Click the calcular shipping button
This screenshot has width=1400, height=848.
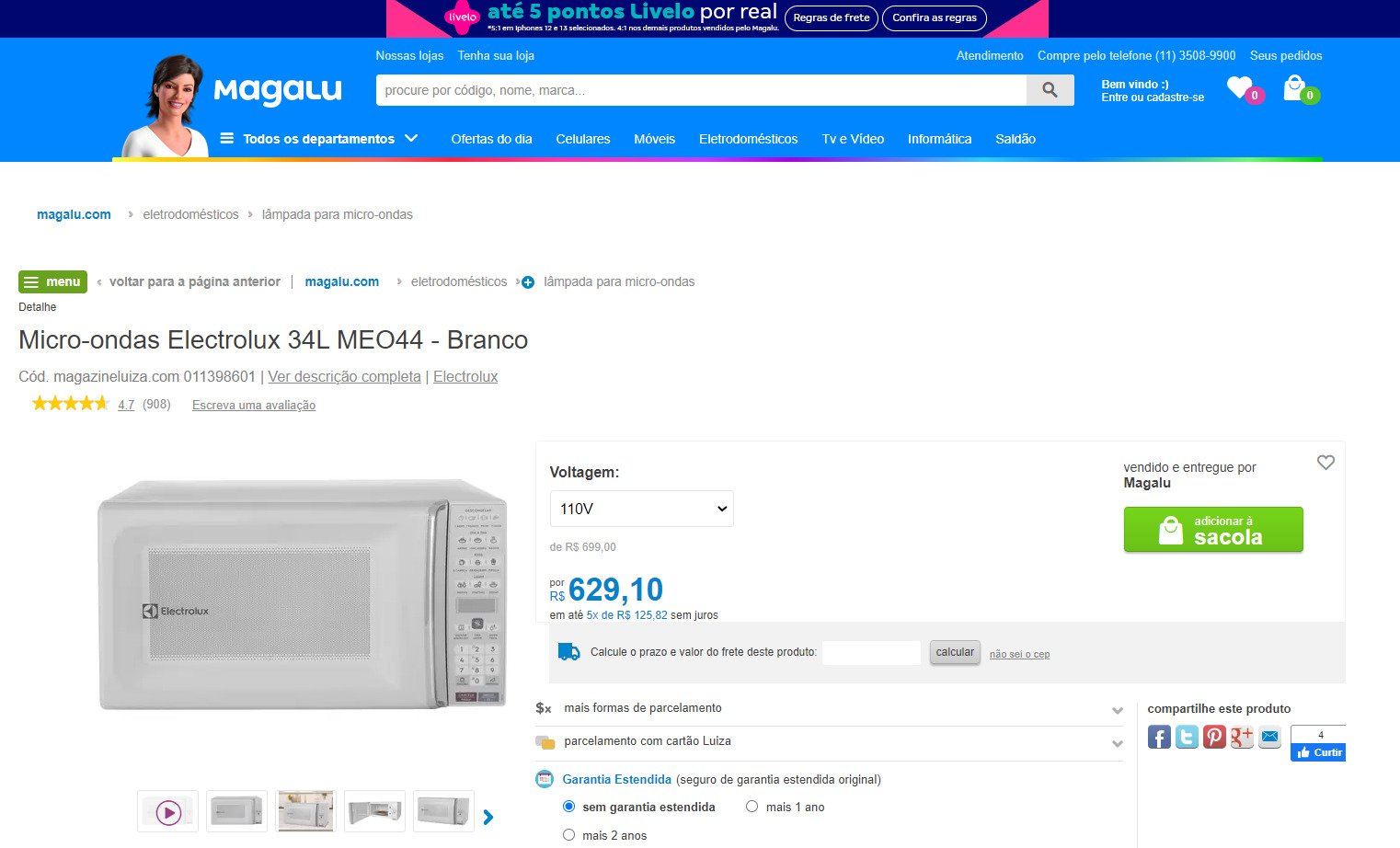pyautogui.click(x=955, y=652)
